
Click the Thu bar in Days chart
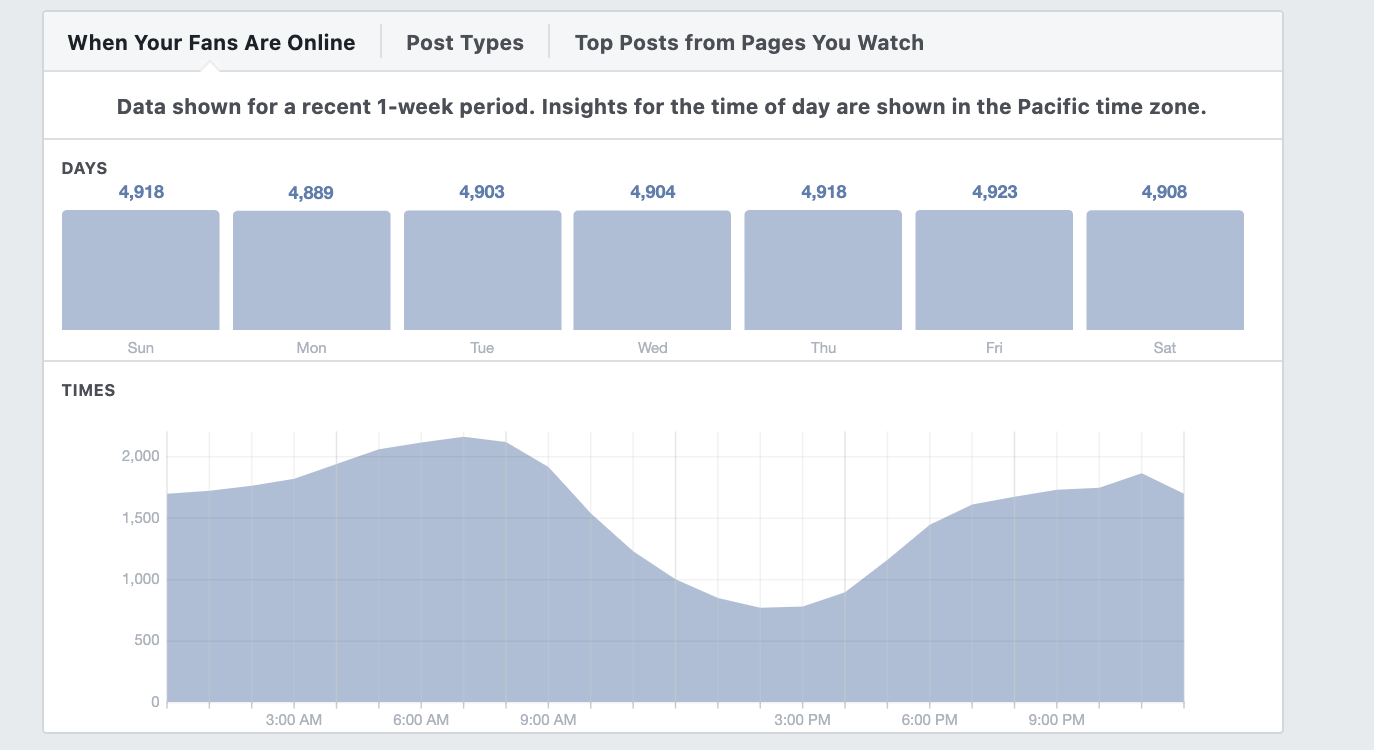tap(823, 270)
